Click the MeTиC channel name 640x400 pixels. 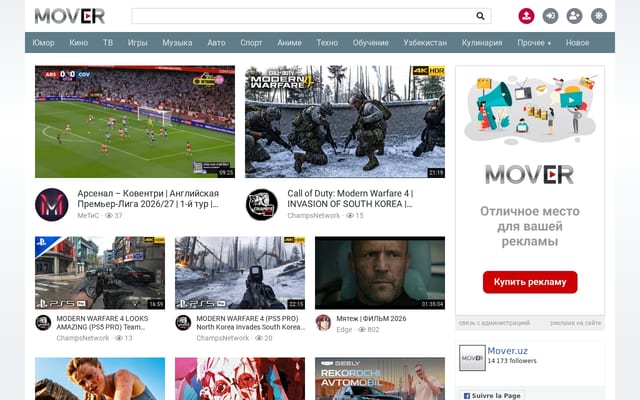pos(88,216)
